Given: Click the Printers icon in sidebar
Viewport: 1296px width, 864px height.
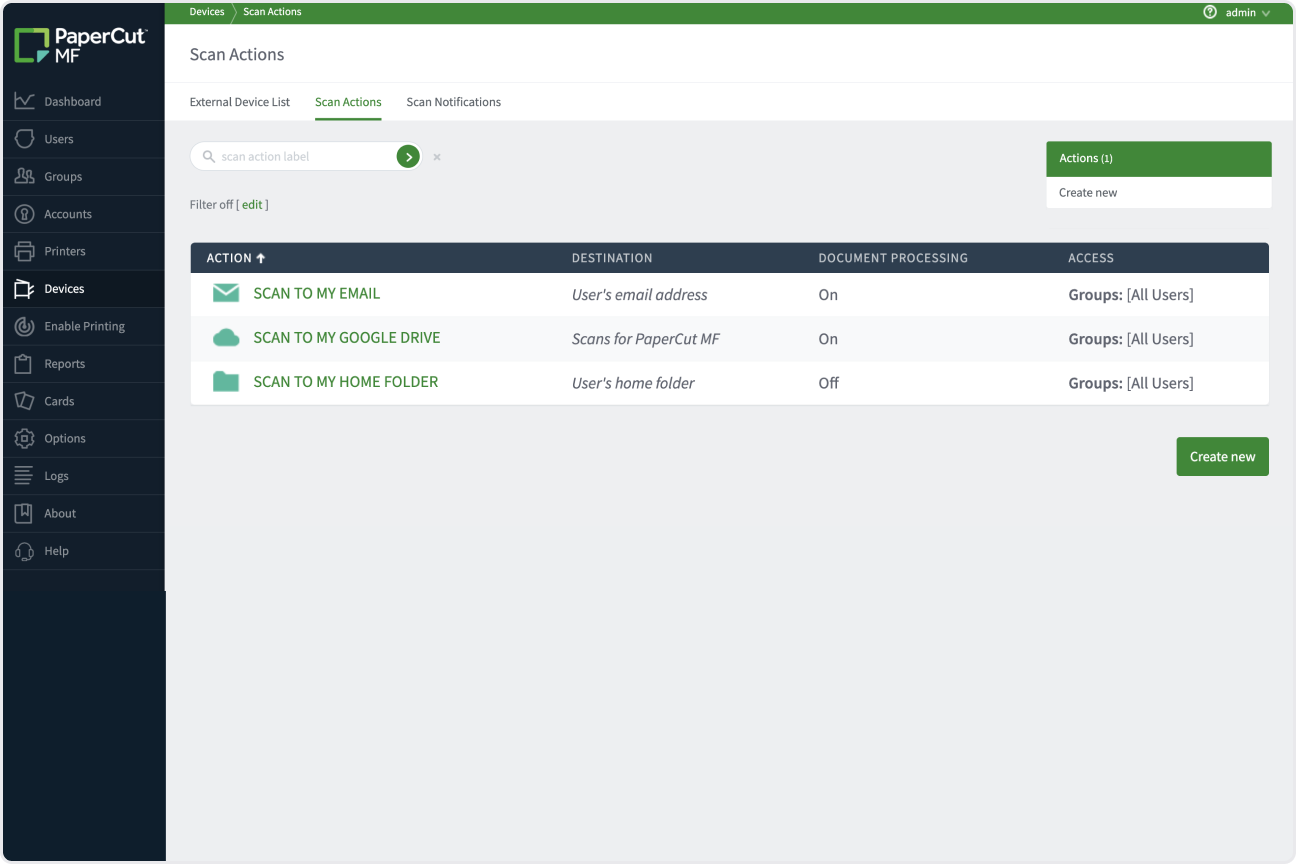Looking at the screenshot, I should [25, 251].
